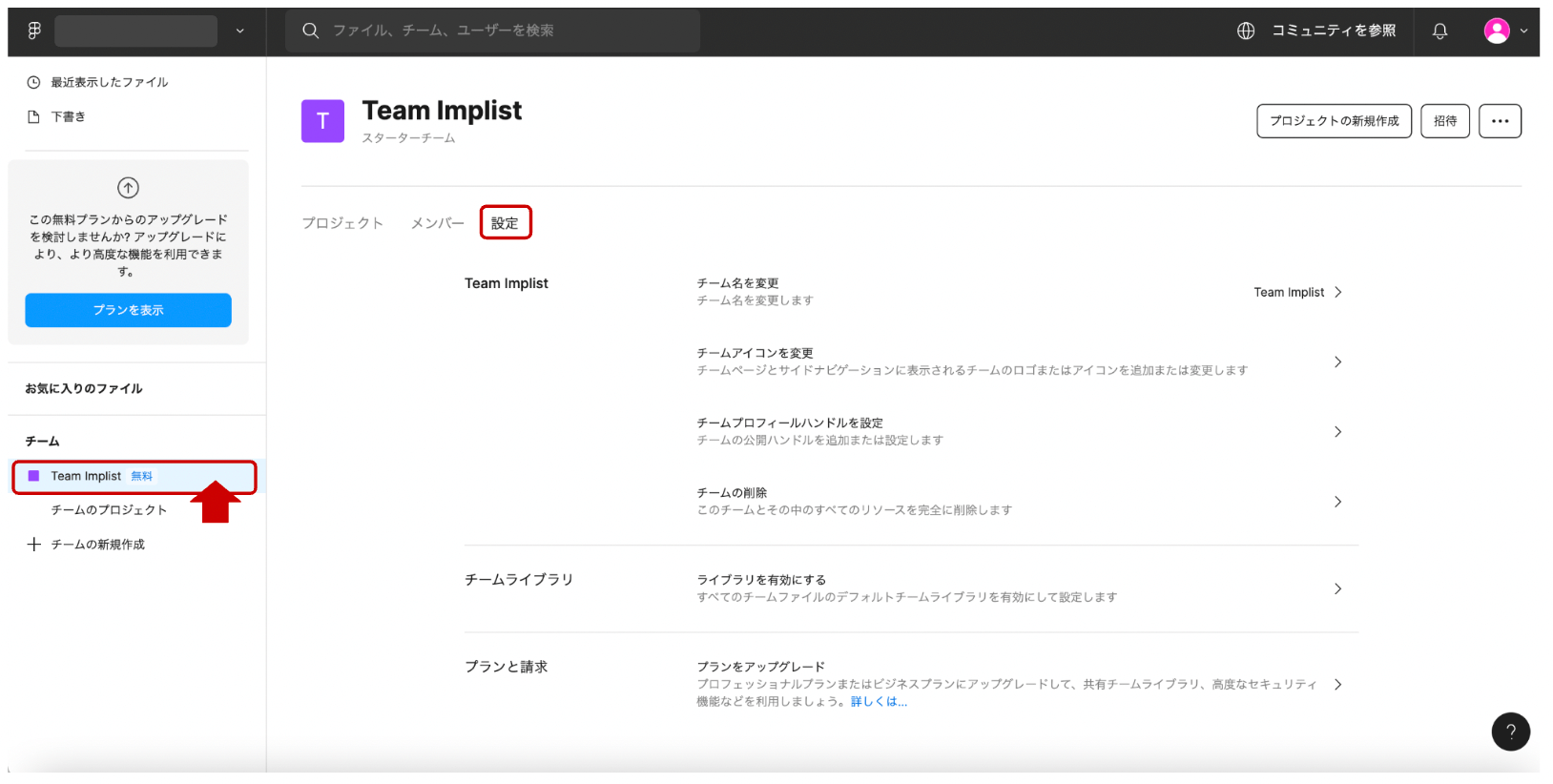Viewport: 1553px width, 784px height.
Task: Expand chevron for チームの削除 row
Action: pos(1338,502)
